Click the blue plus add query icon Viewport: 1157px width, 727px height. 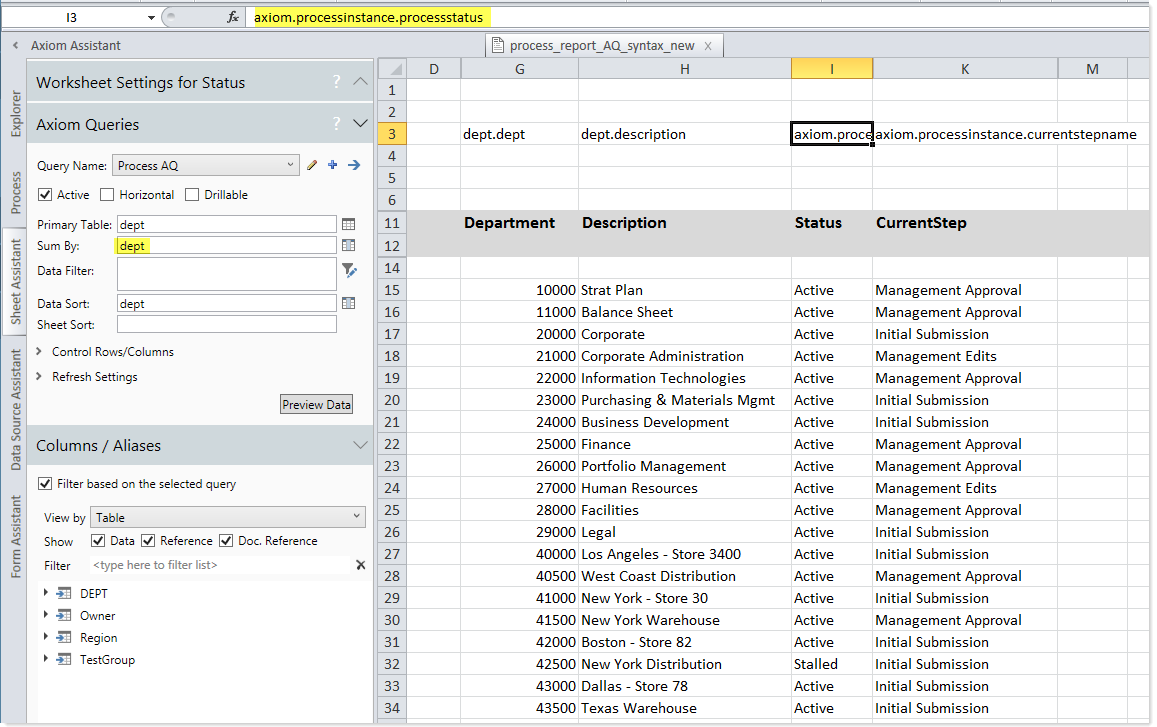[x=332, y=165]
